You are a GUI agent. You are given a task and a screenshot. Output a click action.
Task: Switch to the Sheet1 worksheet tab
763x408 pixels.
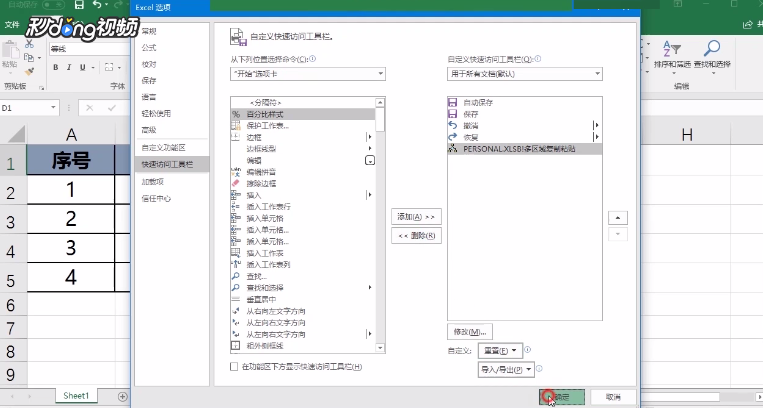[76, 396]
